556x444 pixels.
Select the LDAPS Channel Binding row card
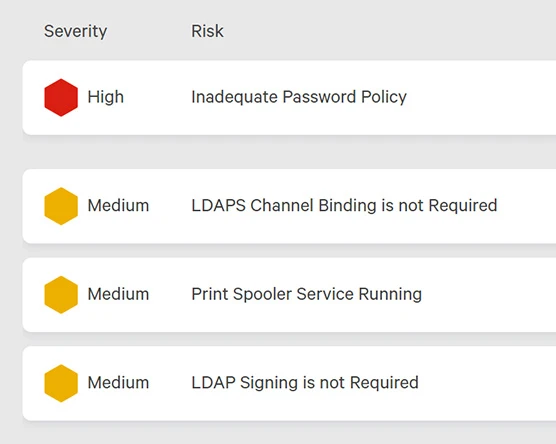click(289, 206)
